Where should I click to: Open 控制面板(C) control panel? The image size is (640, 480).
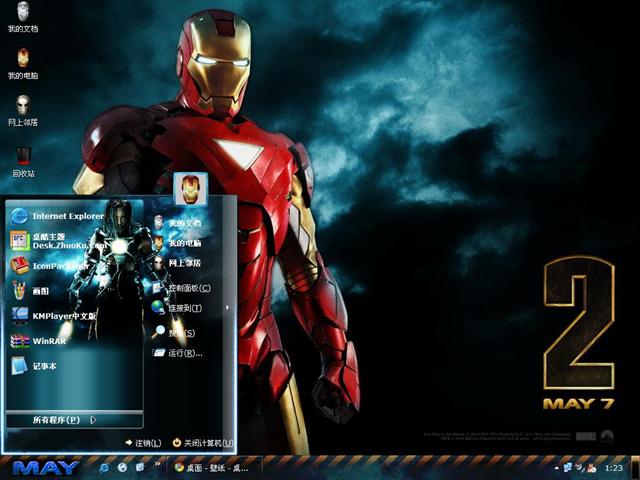click(x=182, y=288)
